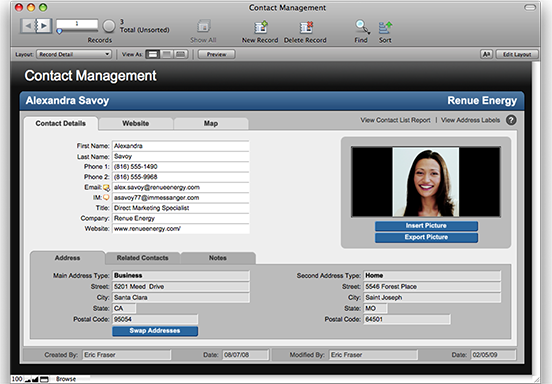Switch to the Notes tab
The image size is (552, 384).
(218, 258)
